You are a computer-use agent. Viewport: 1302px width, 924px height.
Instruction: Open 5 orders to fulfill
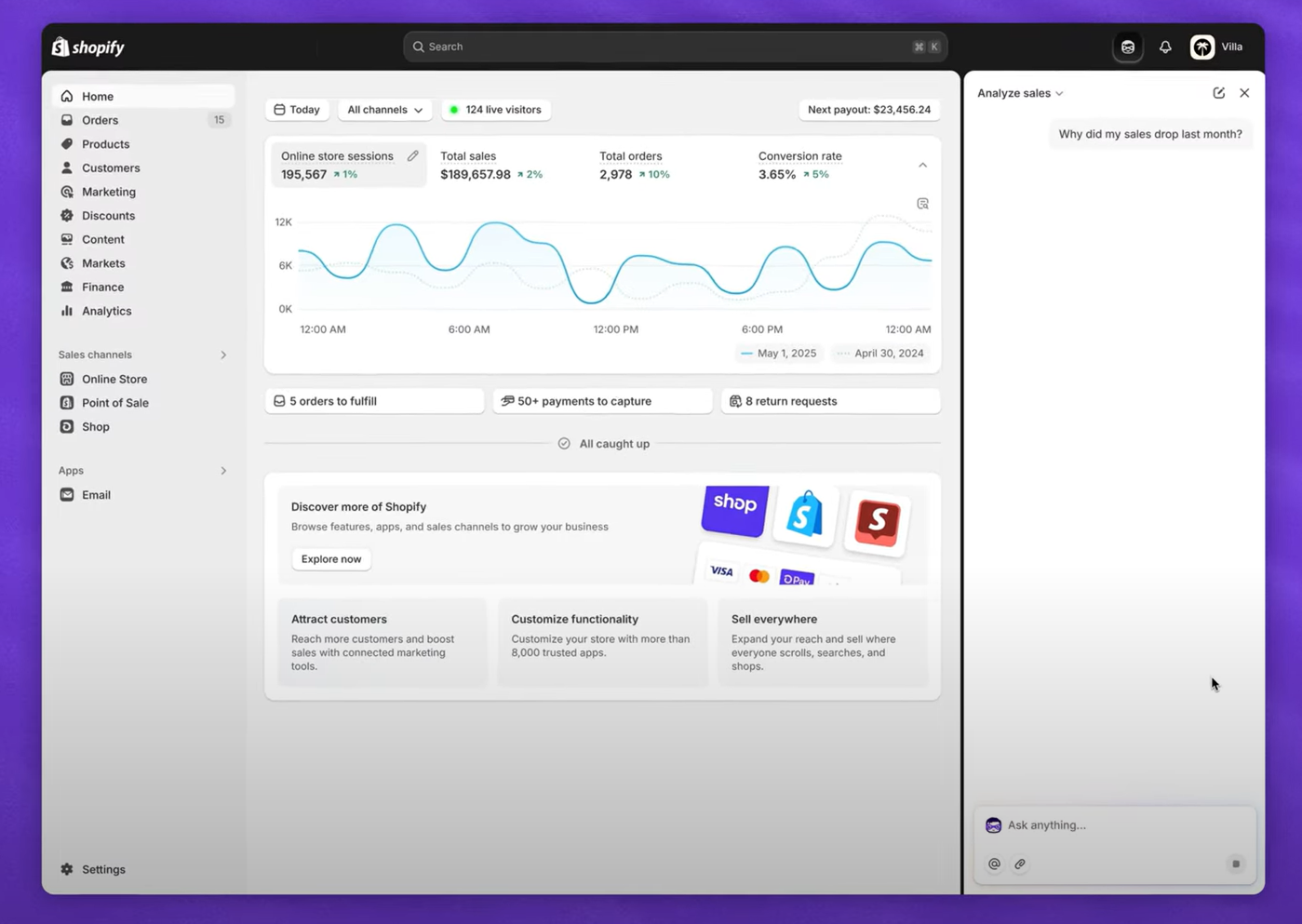(x=375, y=401)
